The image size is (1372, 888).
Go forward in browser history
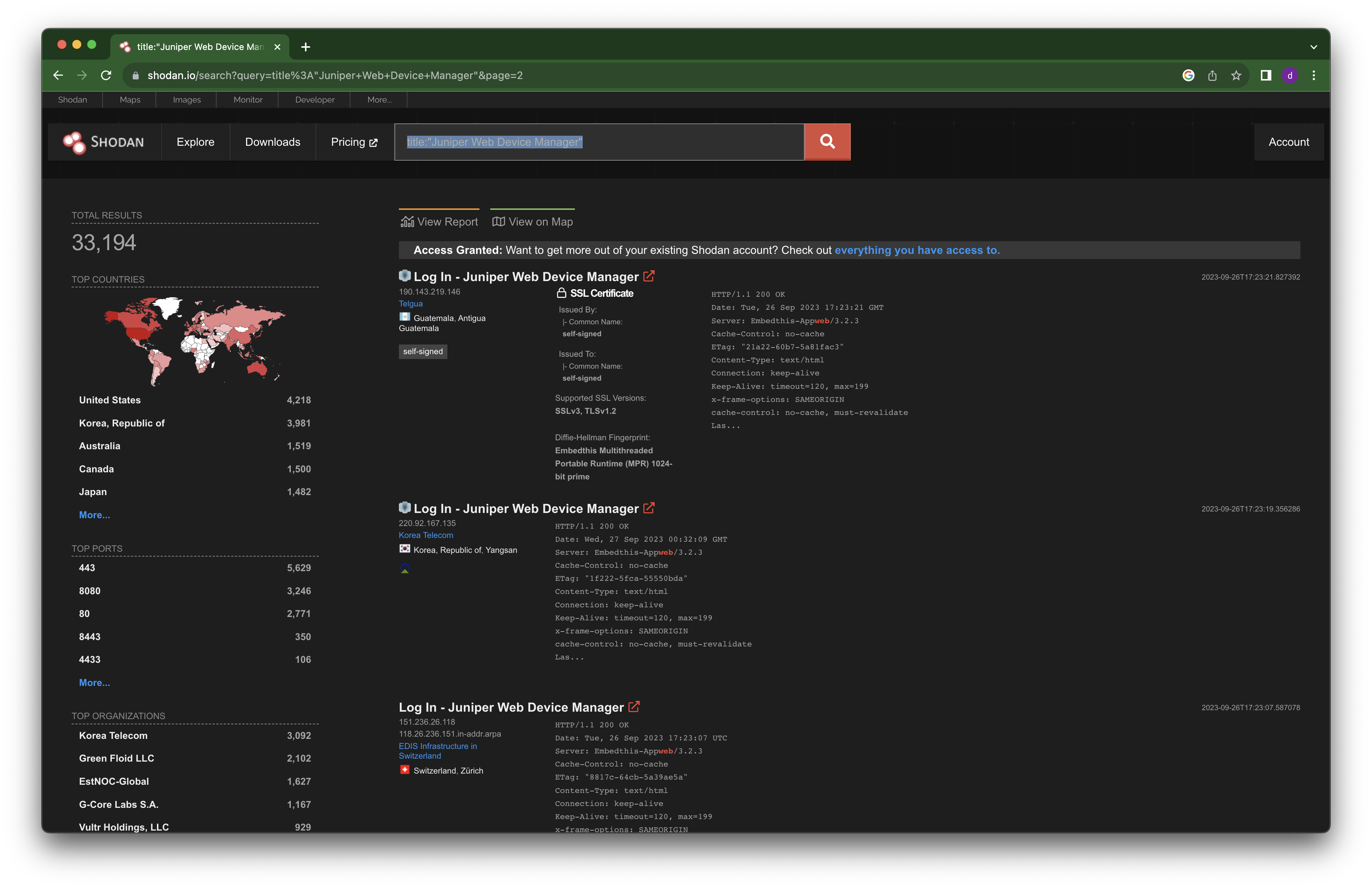tap(82, 75)
